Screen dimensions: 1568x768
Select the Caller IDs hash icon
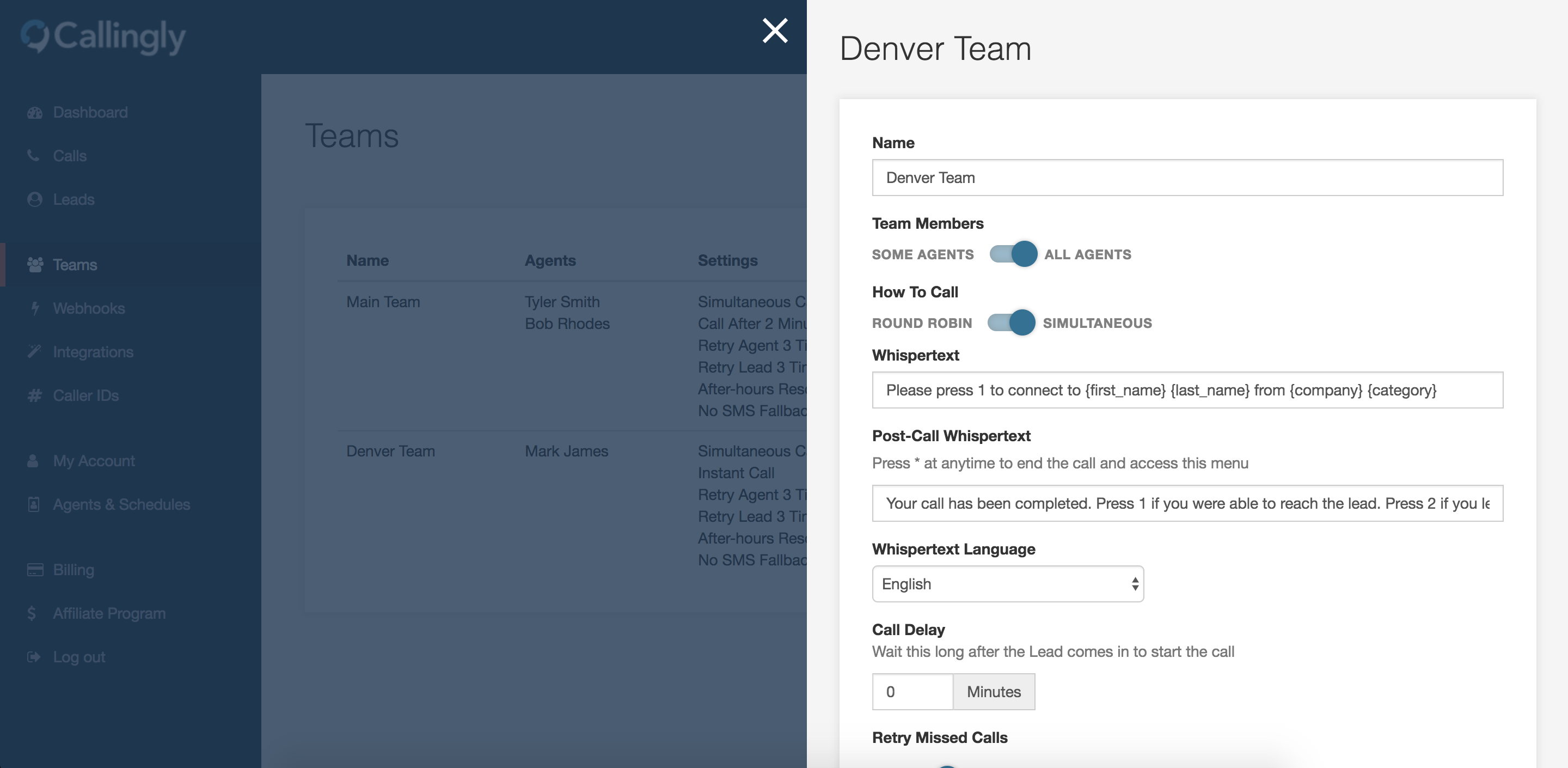35,395
